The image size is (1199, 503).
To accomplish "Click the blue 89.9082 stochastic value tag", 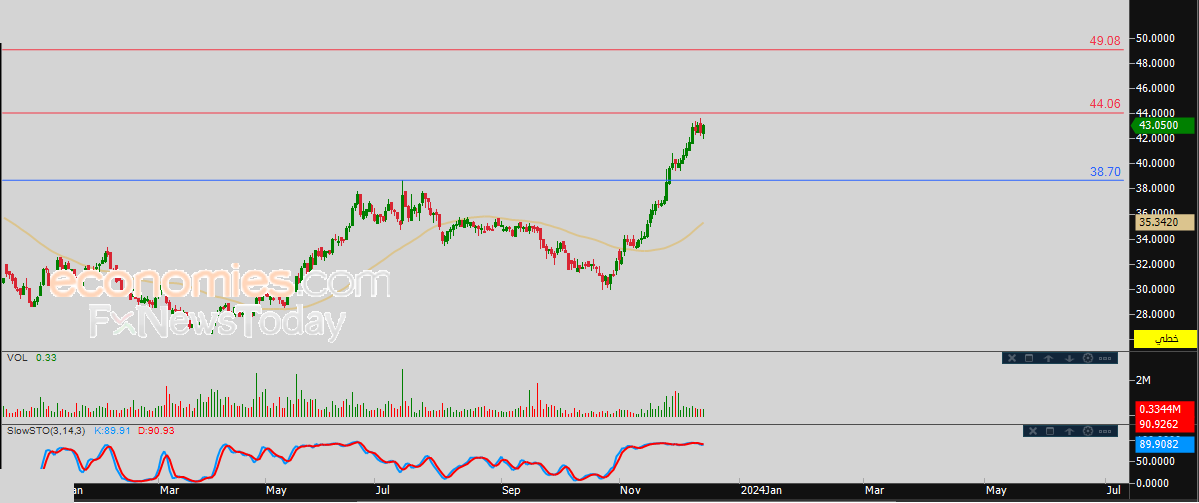I will pyautogui.click(x=1165, y=442).
